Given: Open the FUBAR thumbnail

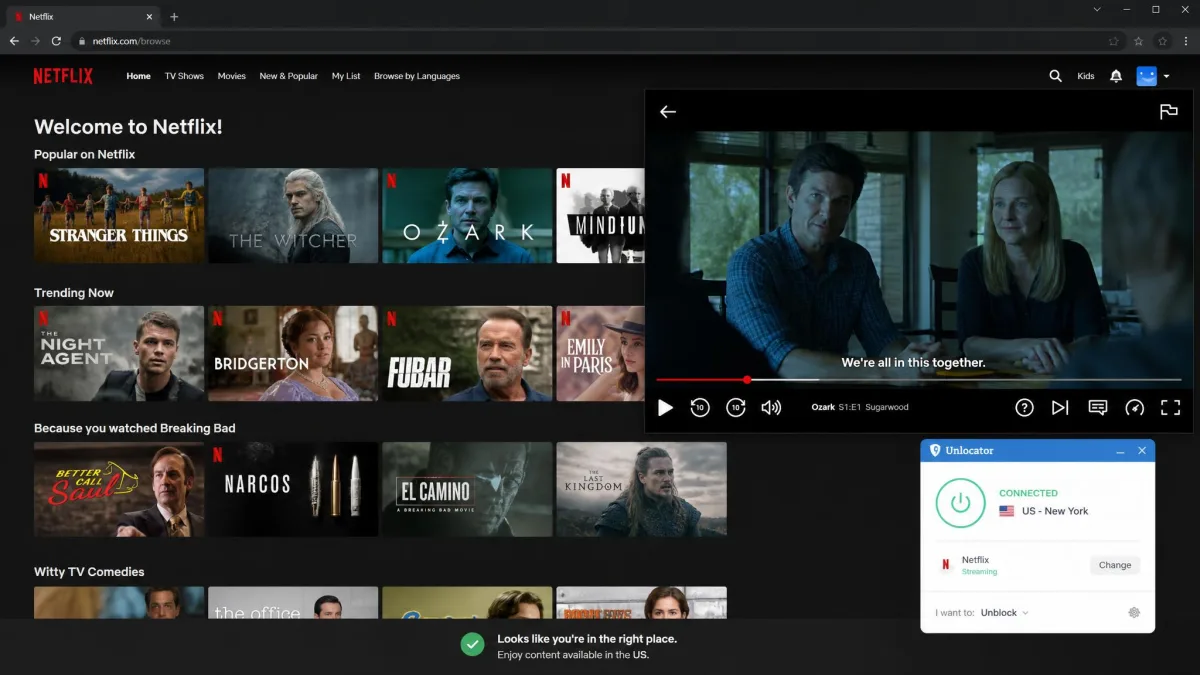Looking at the screenshot, I should point(467,353).
